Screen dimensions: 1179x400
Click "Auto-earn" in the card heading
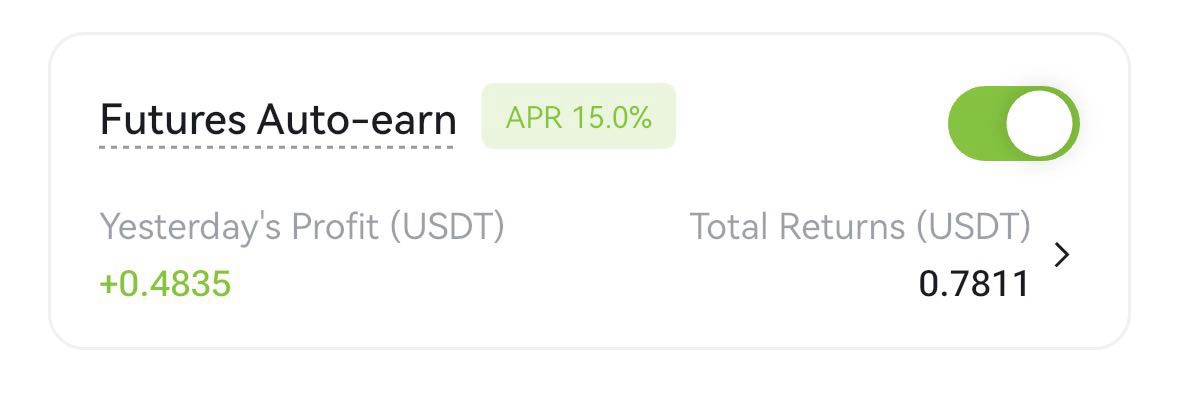(356, 120)
